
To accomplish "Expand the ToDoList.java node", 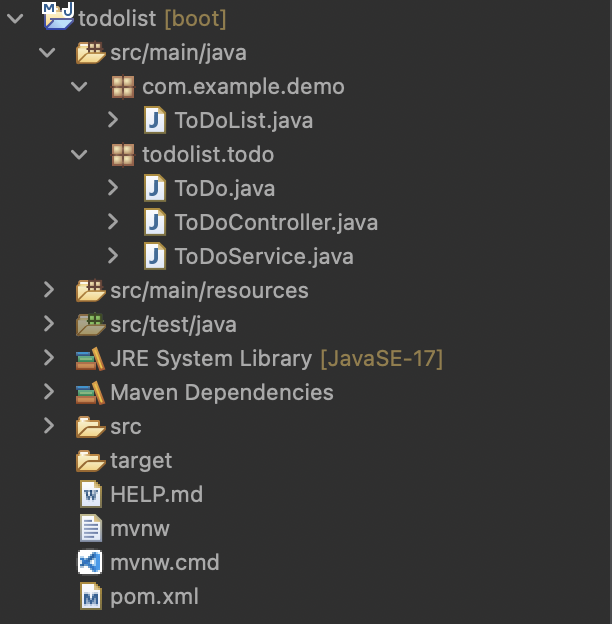I will [x=113, y=120].
